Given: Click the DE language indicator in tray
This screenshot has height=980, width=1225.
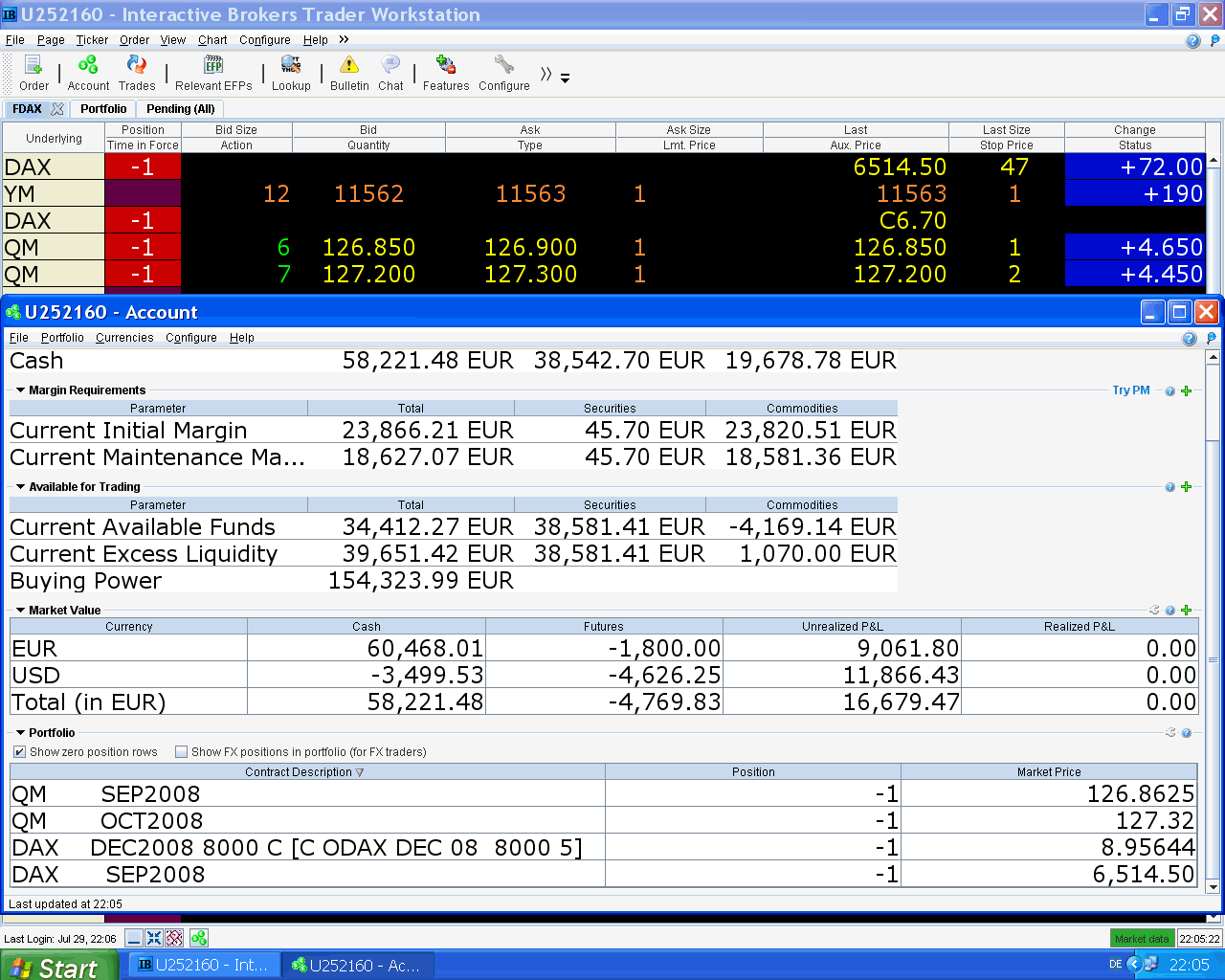Looking at the screenshot, I should pyautogui.click(x=1115, y=965).
